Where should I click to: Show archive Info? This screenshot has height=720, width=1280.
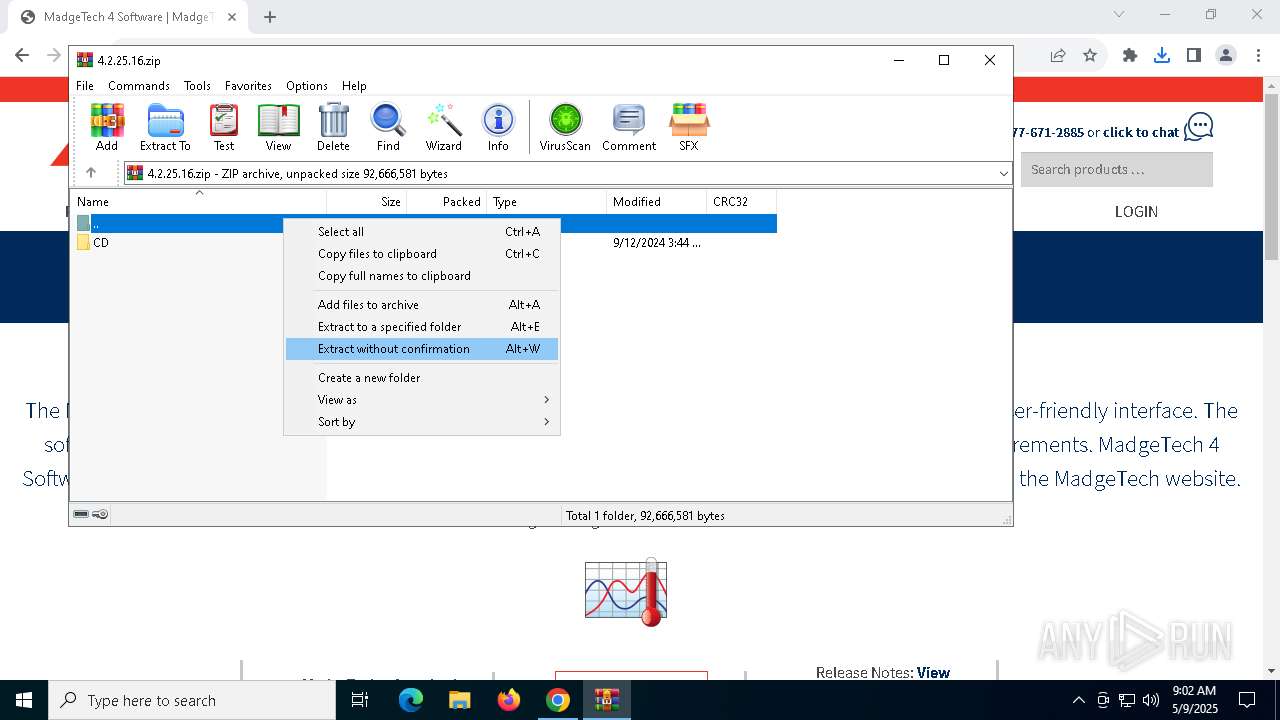(x=498, y=127)
